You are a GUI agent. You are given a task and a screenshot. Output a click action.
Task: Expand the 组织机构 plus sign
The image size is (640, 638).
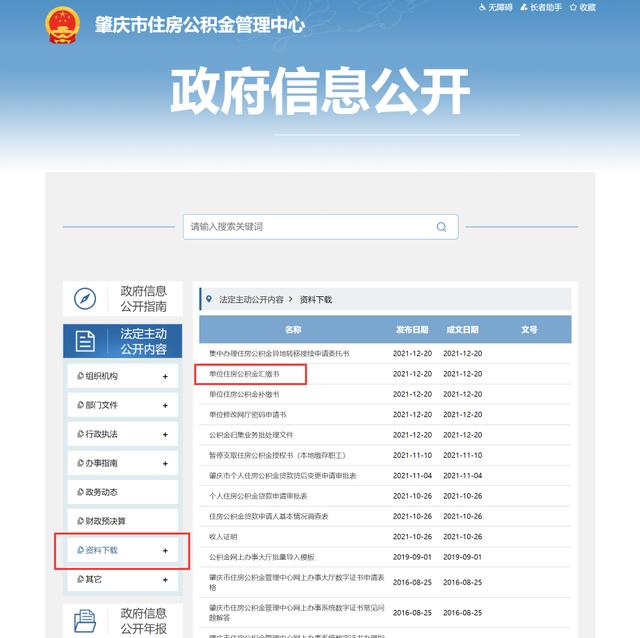point(165,376)
